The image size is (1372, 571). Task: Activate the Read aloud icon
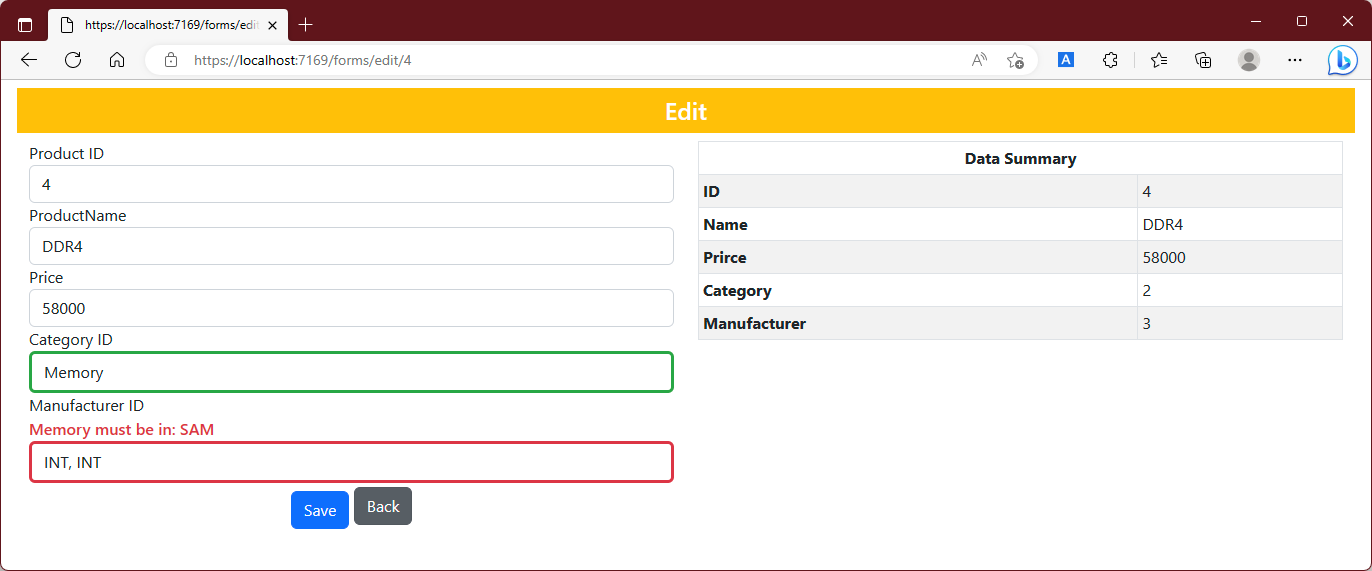979,60
